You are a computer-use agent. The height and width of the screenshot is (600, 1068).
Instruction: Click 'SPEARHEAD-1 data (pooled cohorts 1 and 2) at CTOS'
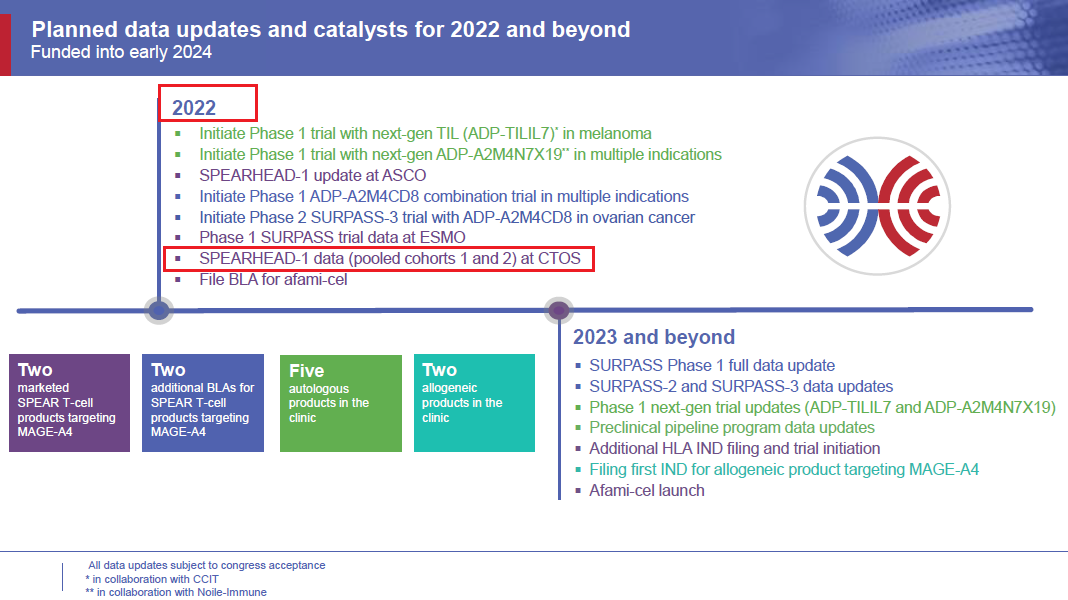click(389, 259)
